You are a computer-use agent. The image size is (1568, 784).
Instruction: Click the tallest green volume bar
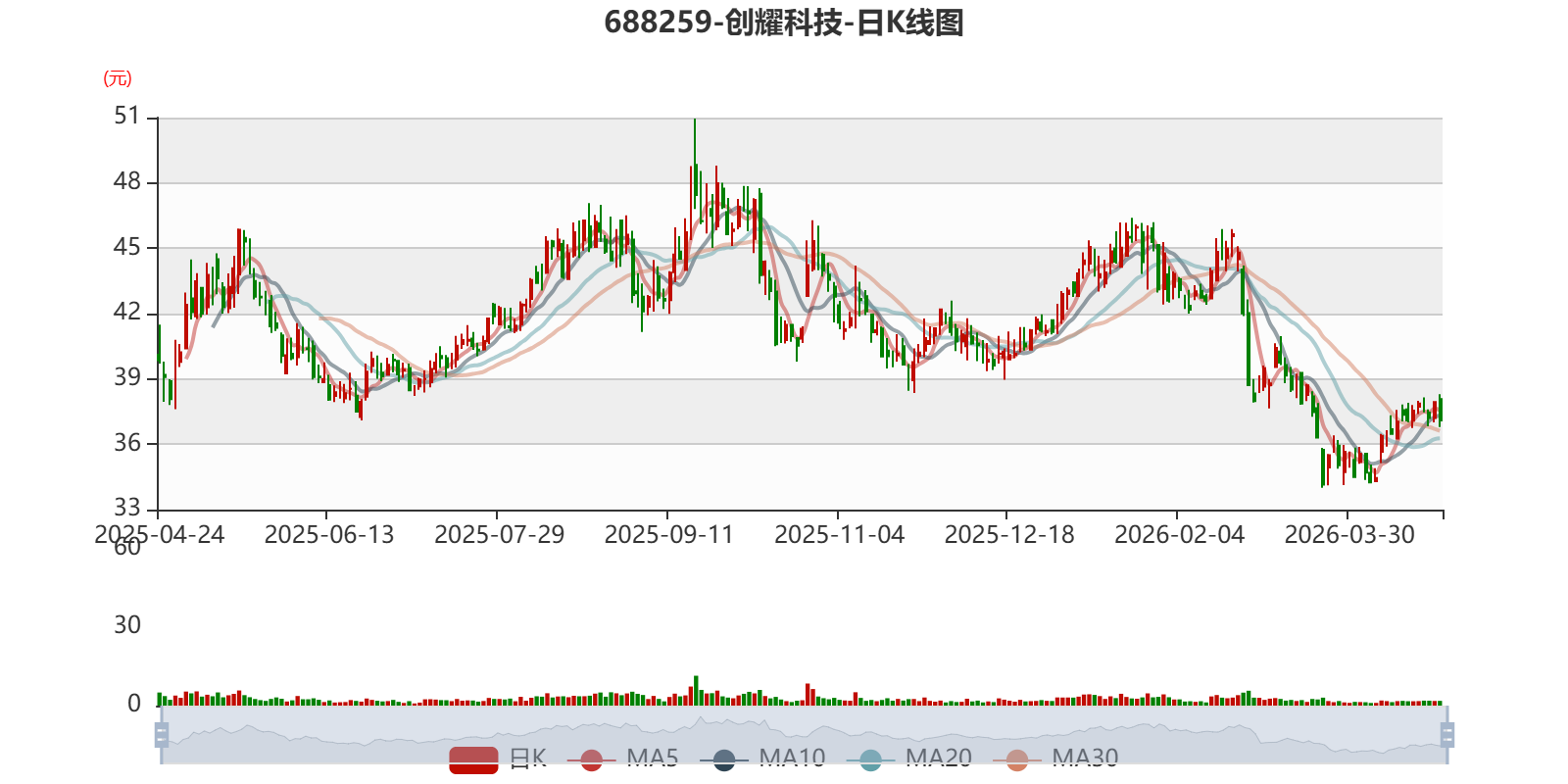point(696,691)
